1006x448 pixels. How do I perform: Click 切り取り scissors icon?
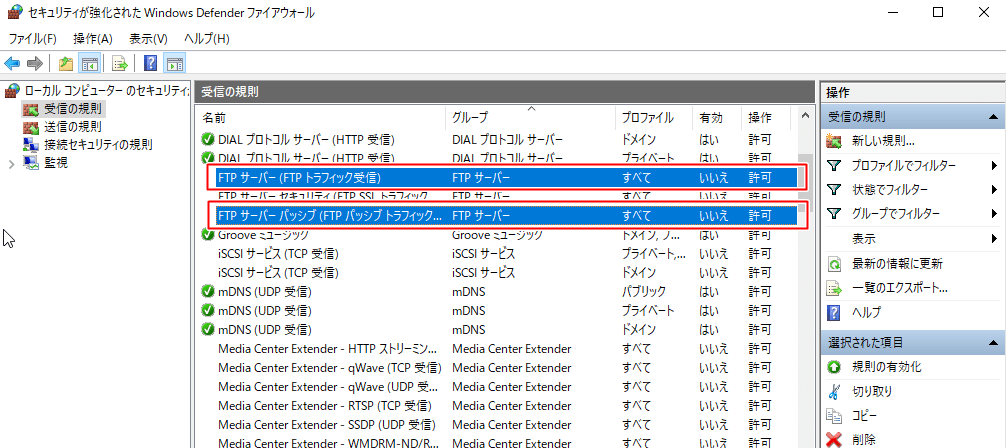[x=834, y=391]
